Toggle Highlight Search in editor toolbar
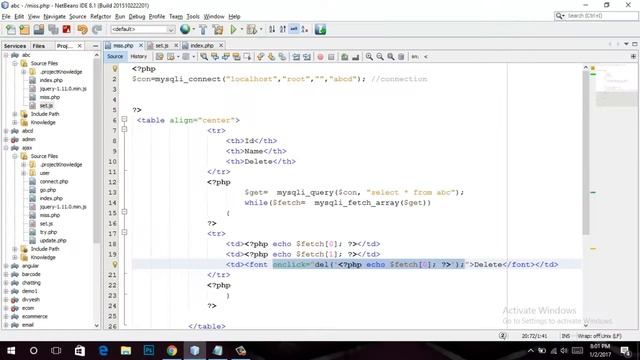 236,57
